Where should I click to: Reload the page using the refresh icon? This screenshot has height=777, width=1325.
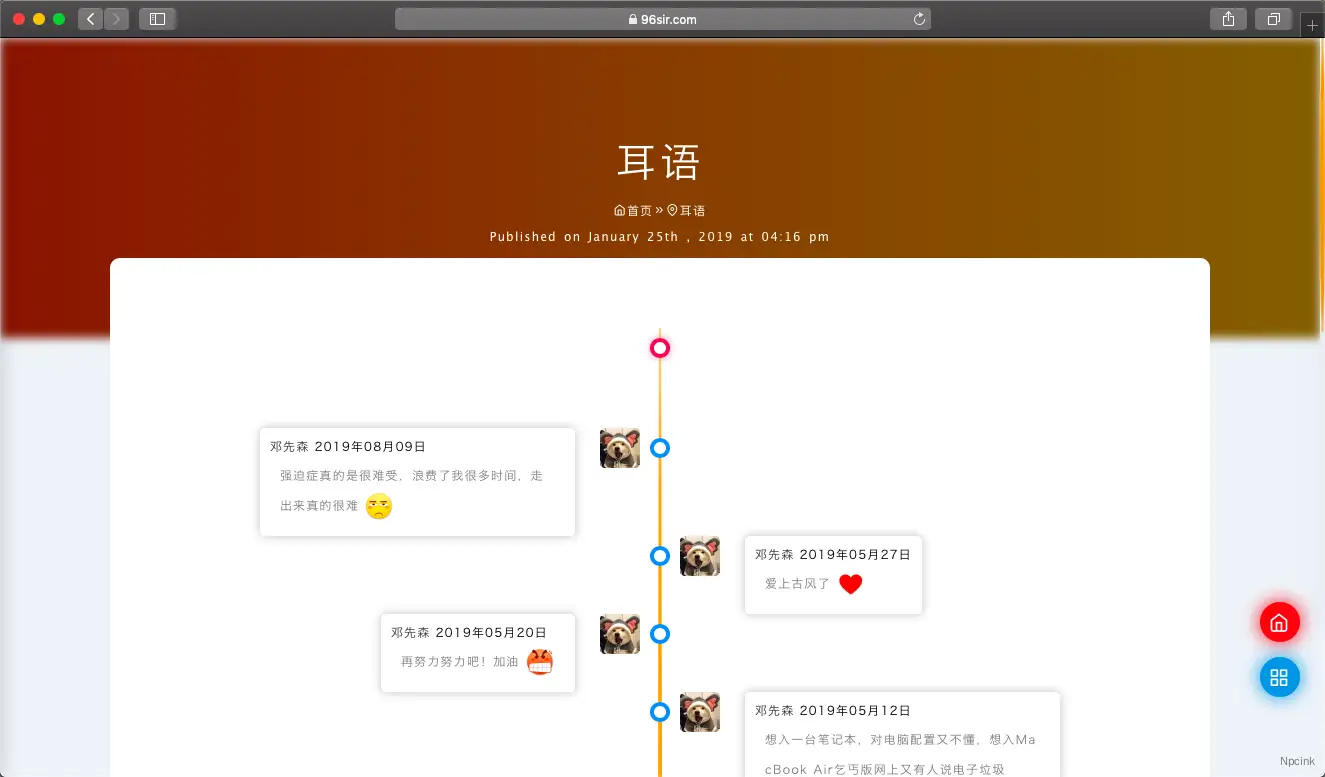click(x=918, y=18)
